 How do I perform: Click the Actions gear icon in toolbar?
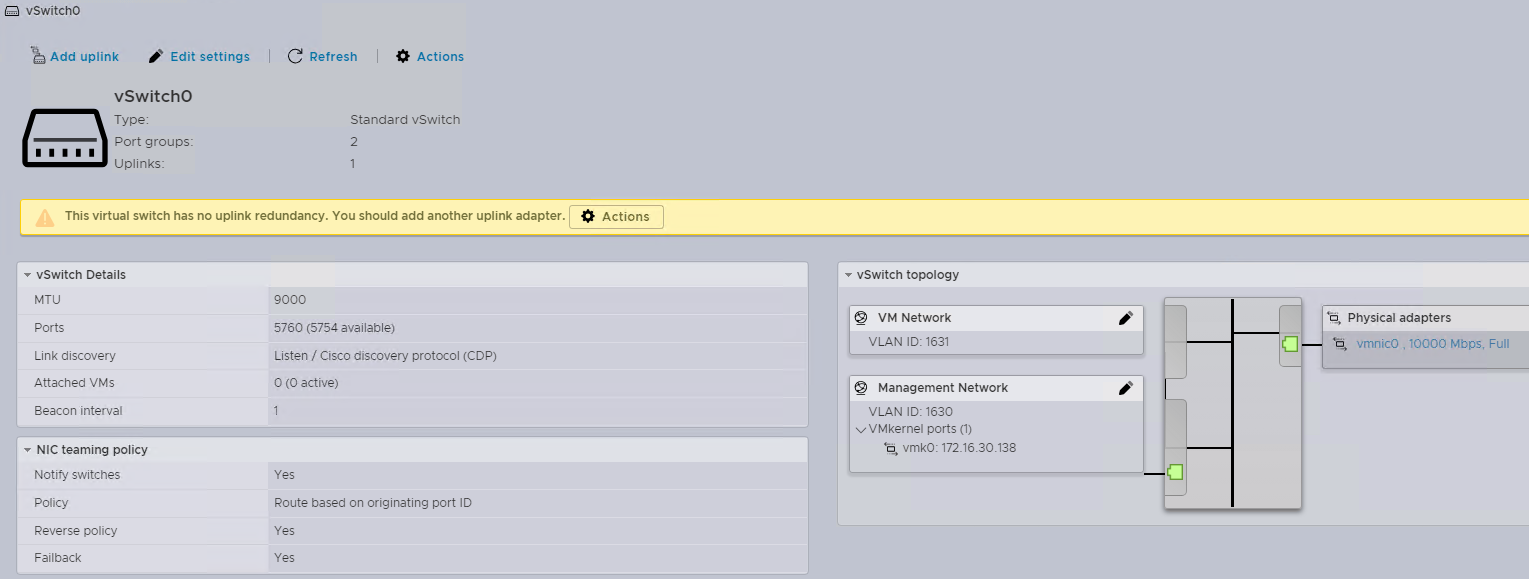tap(403, 57)
